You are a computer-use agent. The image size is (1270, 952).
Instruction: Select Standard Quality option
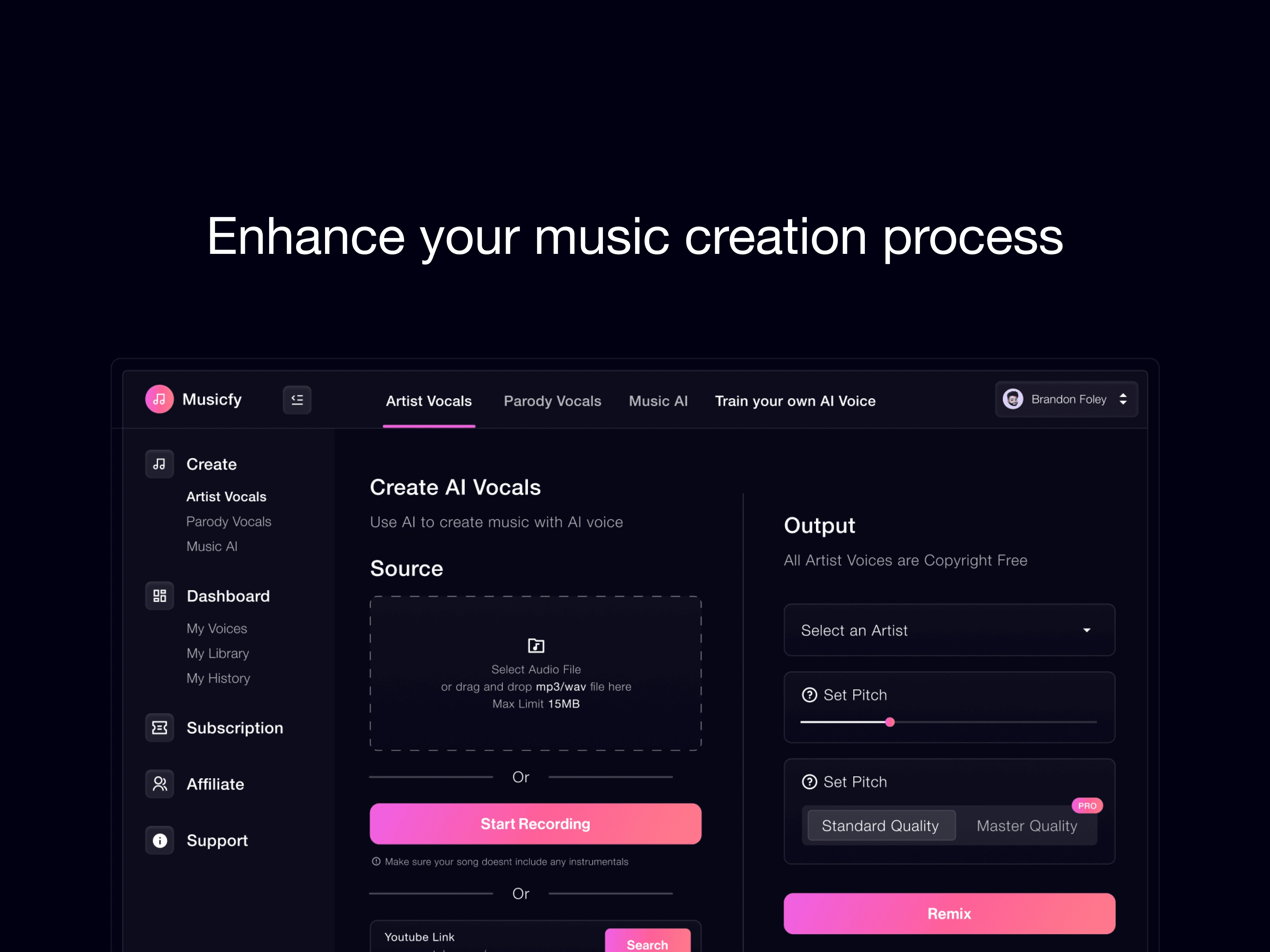[x=880, y=825]
